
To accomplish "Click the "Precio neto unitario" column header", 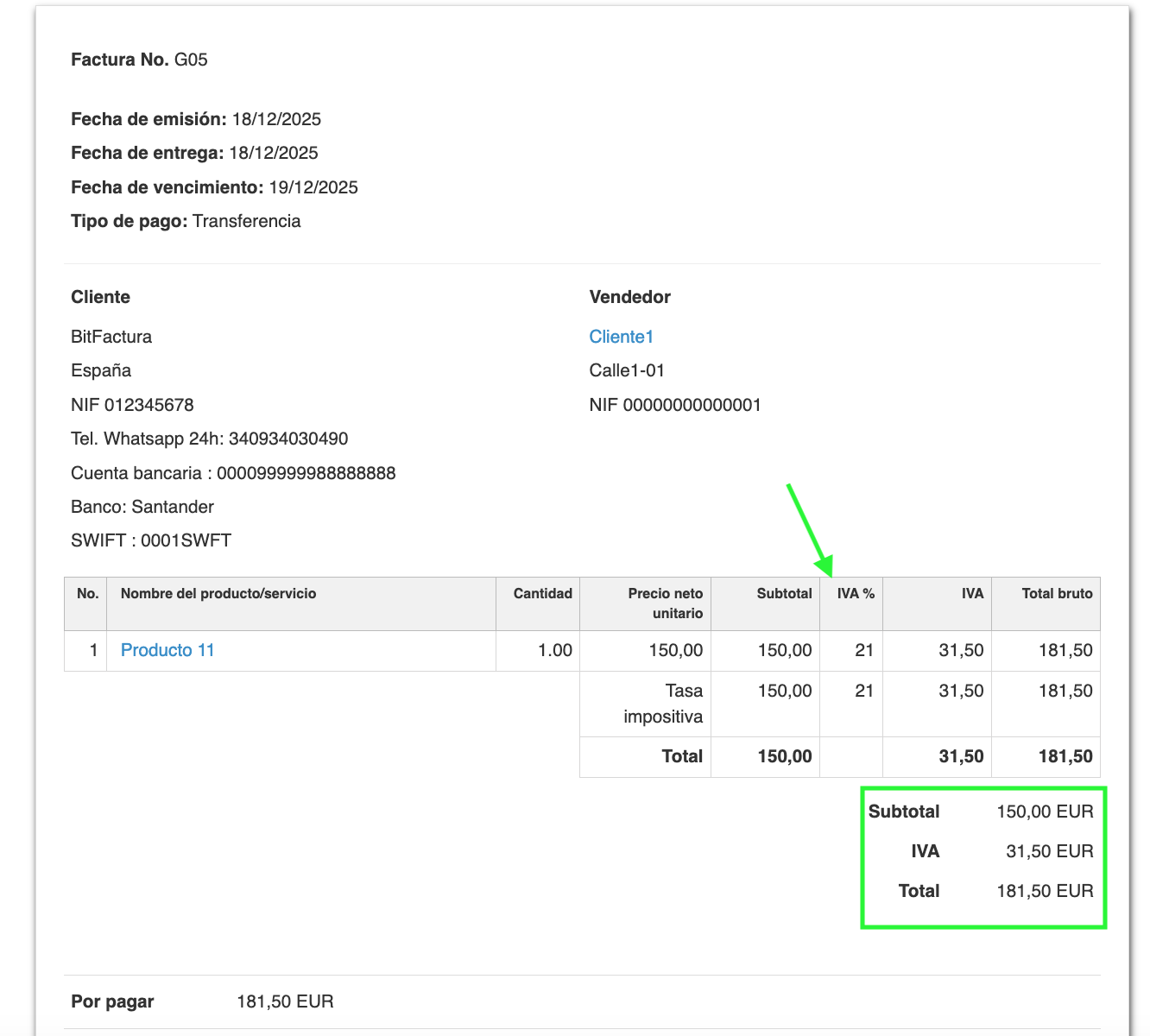I will click(x=665, y=603).
